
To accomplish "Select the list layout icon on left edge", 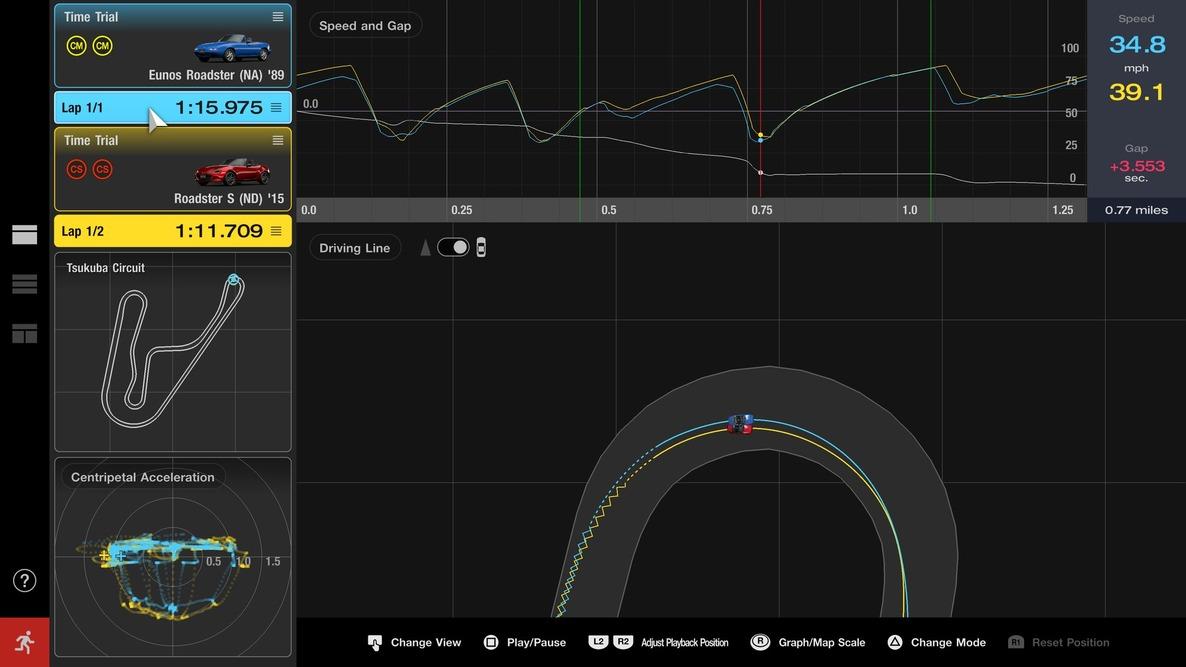I will tap(23, 281).
